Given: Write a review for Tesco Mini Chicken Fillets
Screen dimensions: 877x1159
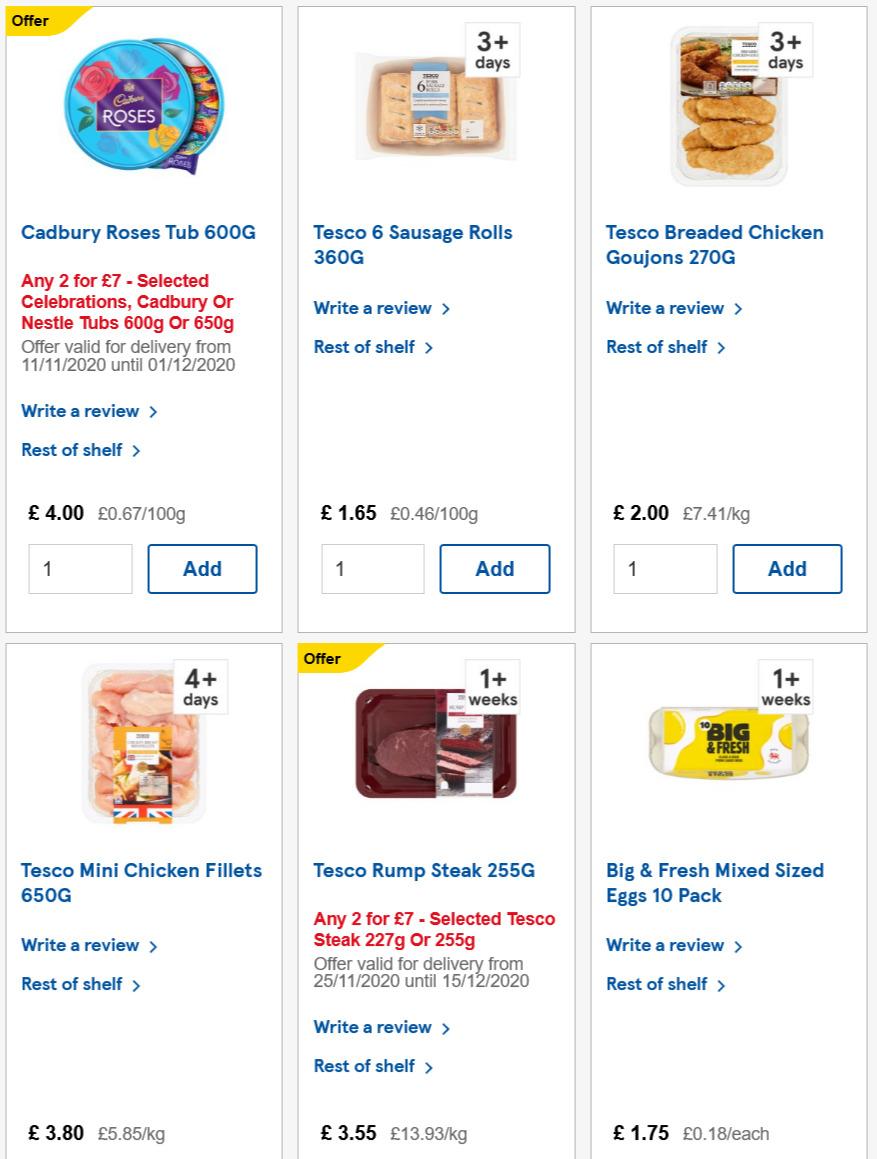Looking at the screenshot, I should [81, 945].
